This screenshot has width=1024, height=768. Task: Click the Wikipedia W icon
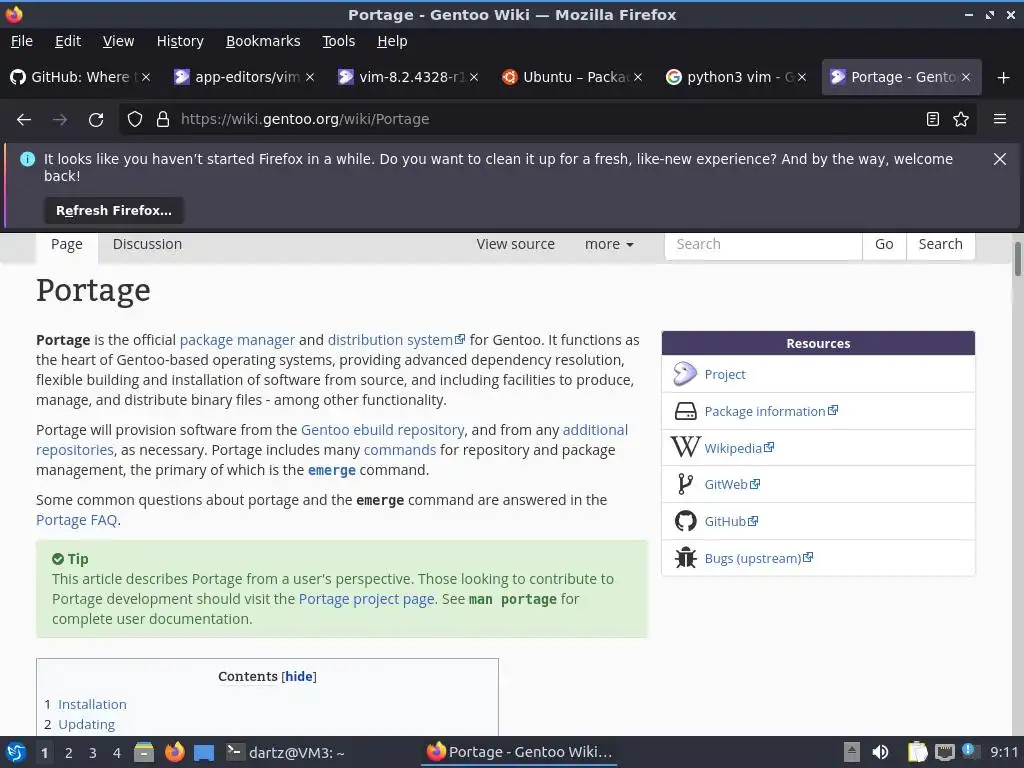685,447
